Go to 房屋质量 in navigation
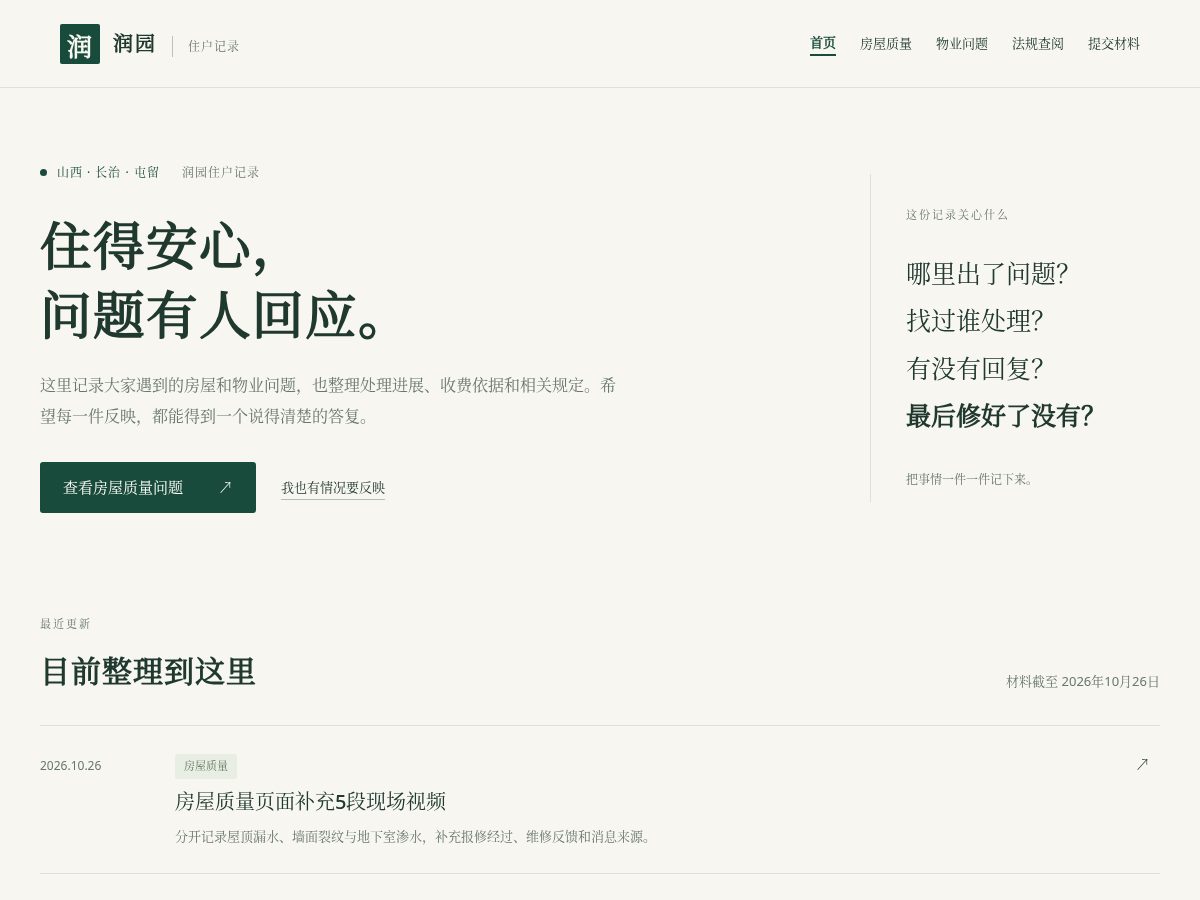This screenshot has width=1200, height=900. [x=886, y=44]
